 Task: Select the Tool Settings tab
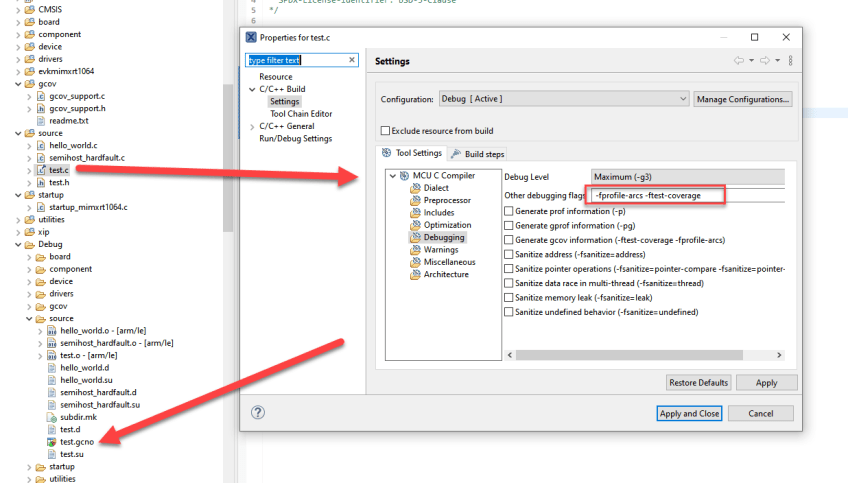(412, 154)
